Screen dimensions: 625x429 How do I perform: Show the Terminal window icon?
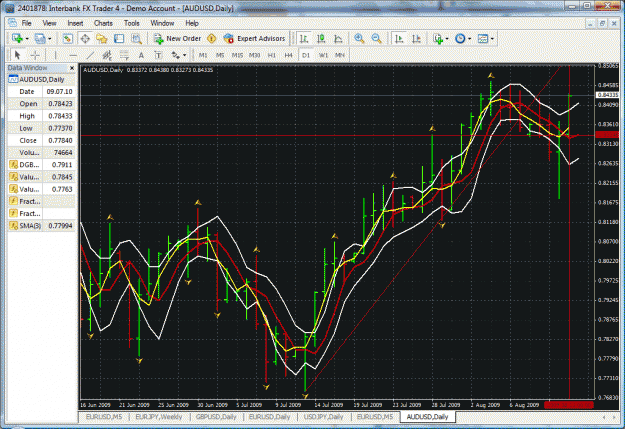[119, 39]
